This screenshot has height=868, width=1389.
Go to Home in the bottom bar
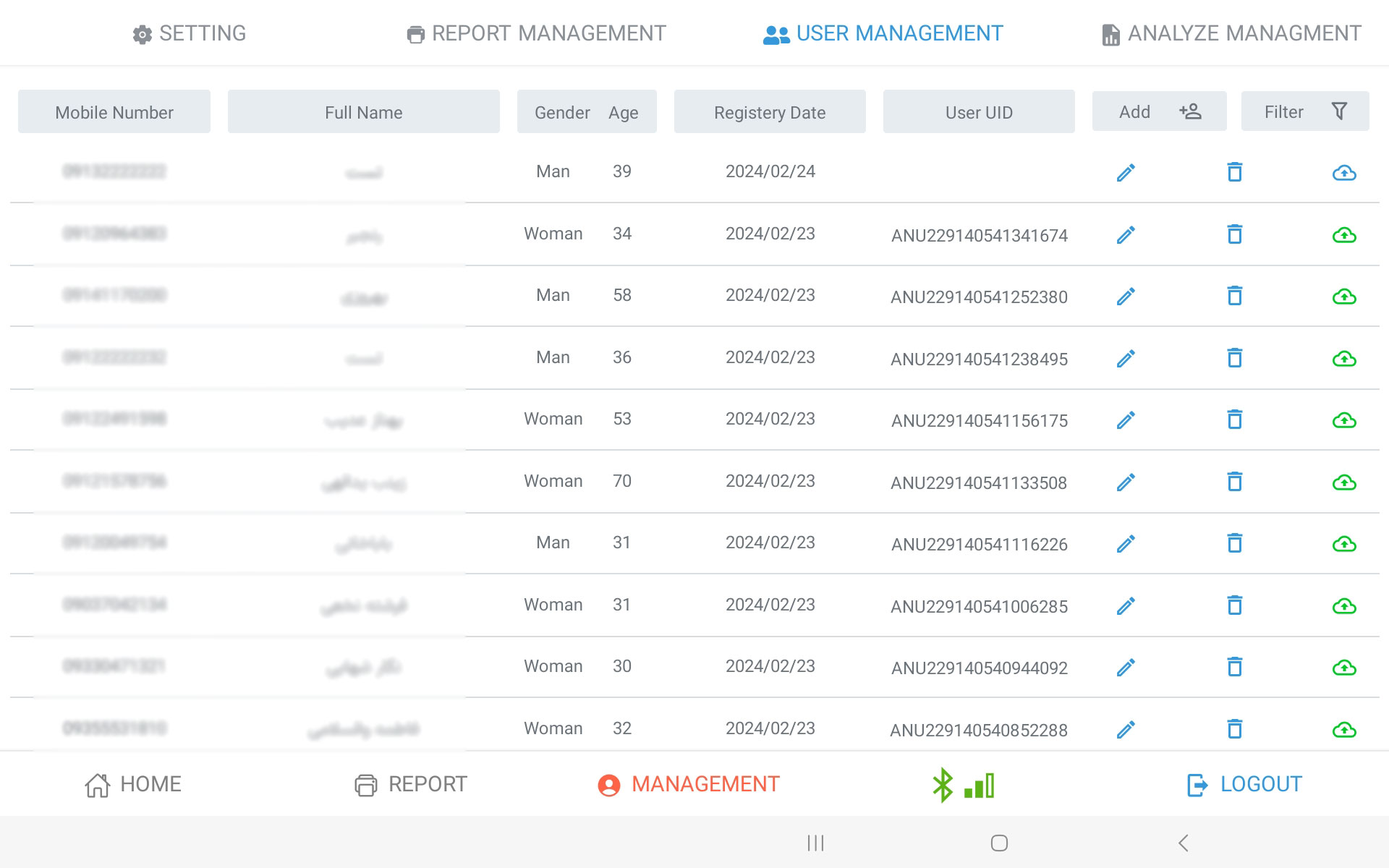(x=133, y=784)
